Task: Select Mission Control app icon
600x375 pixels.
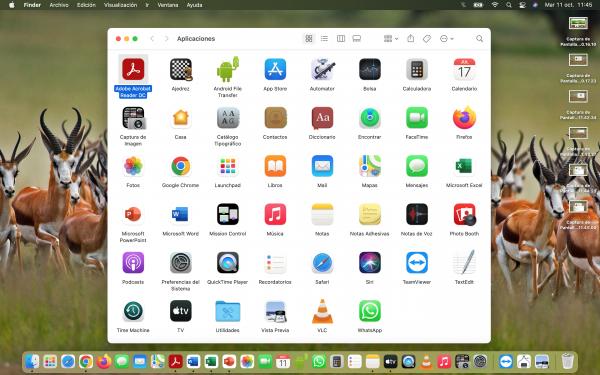Action: [x=228, y=215]
